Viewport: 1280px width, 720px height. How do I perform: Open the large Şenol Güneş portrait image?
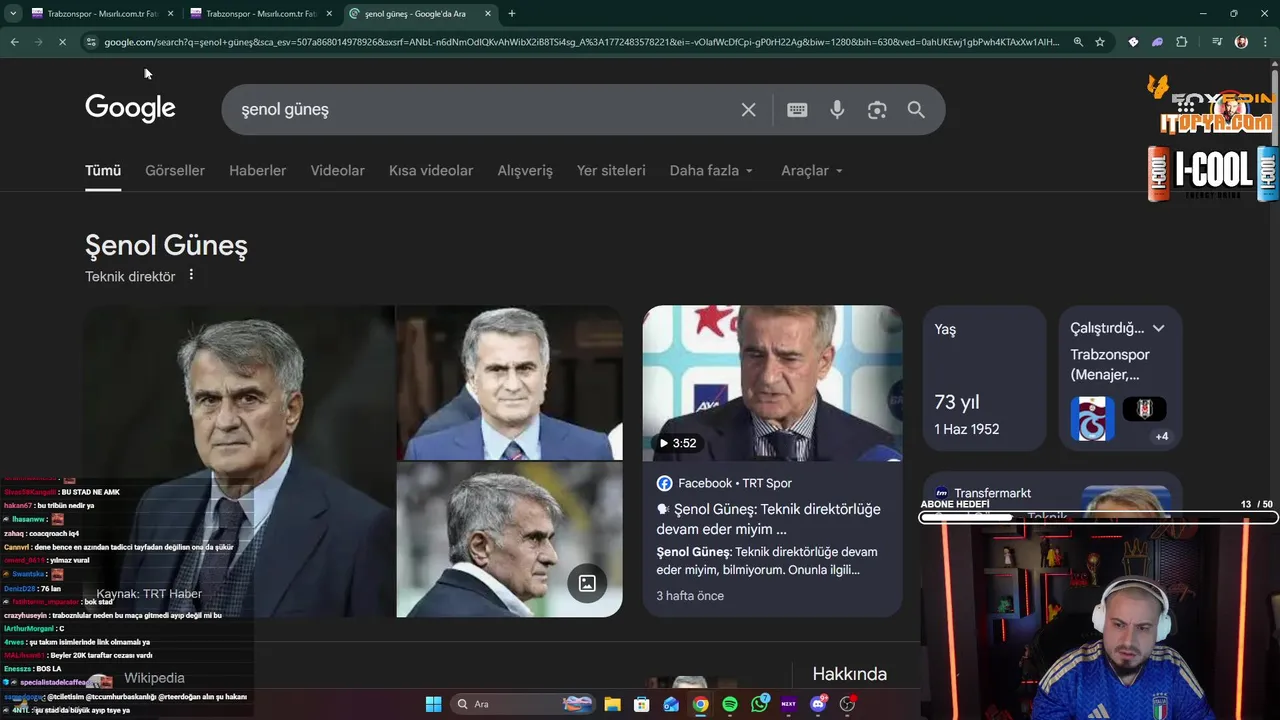coord(239,461)
